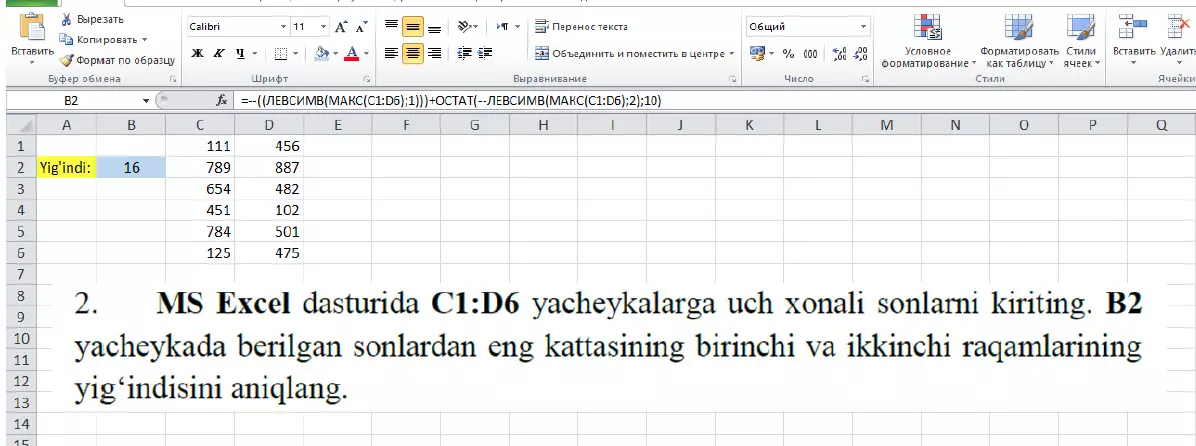Viewport: 1196px width, 446px height.
Task: Expand fill color dropdown arrow
Action: (x=335, y=54)
